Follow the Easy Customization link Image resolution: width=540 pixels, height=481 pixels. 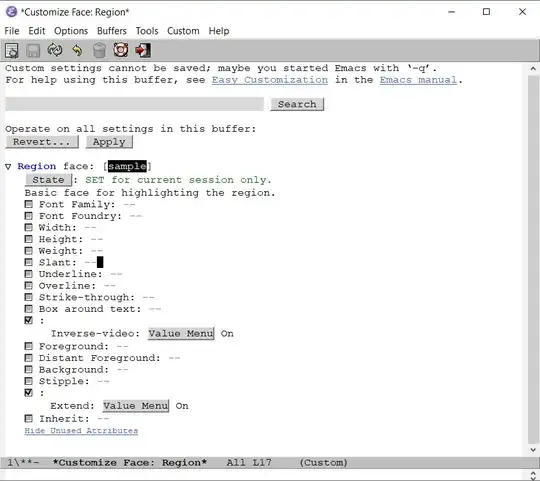point(270,80)
